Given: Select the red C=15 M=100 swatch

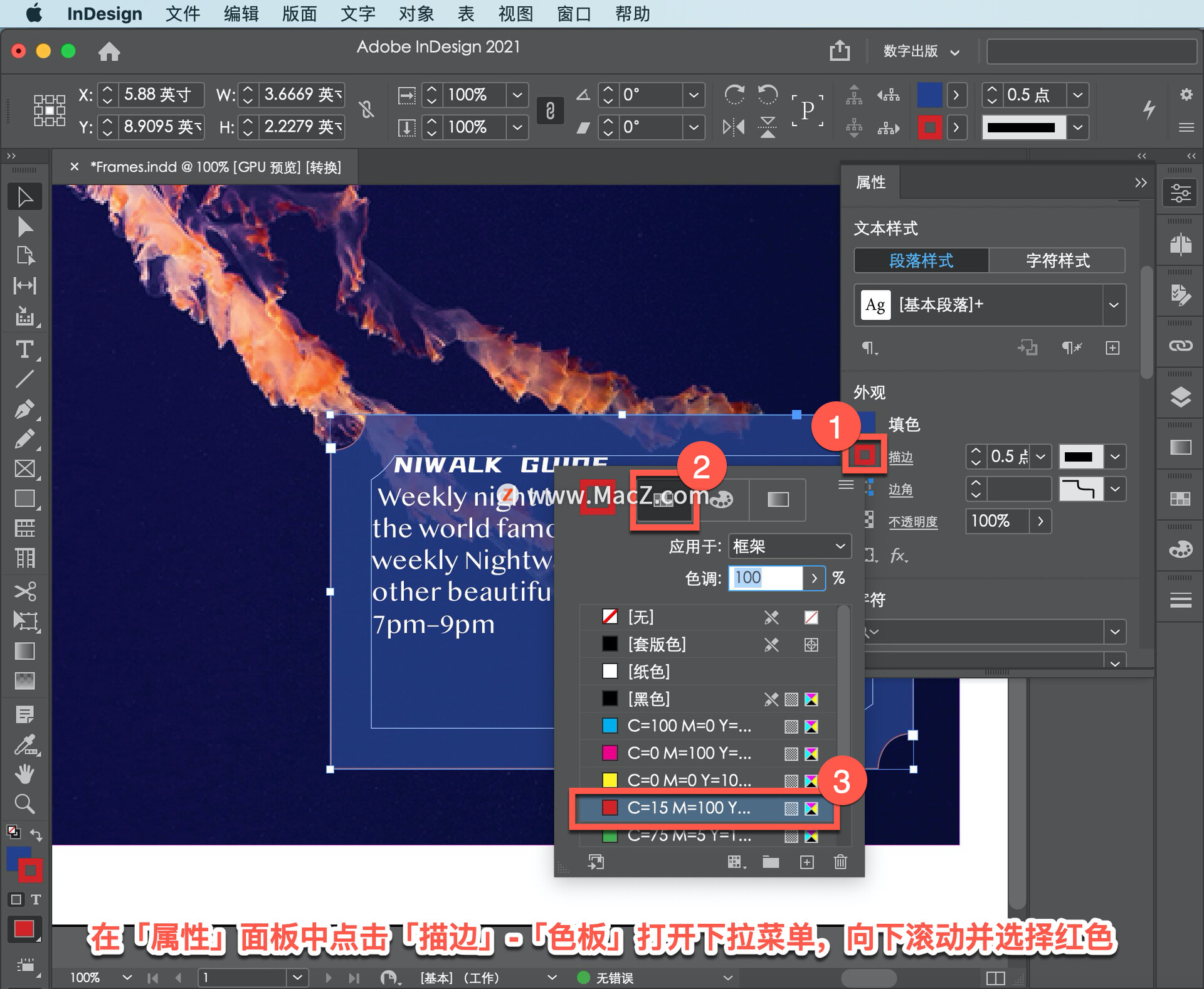Looking at the screenshot, I should 707,808.
